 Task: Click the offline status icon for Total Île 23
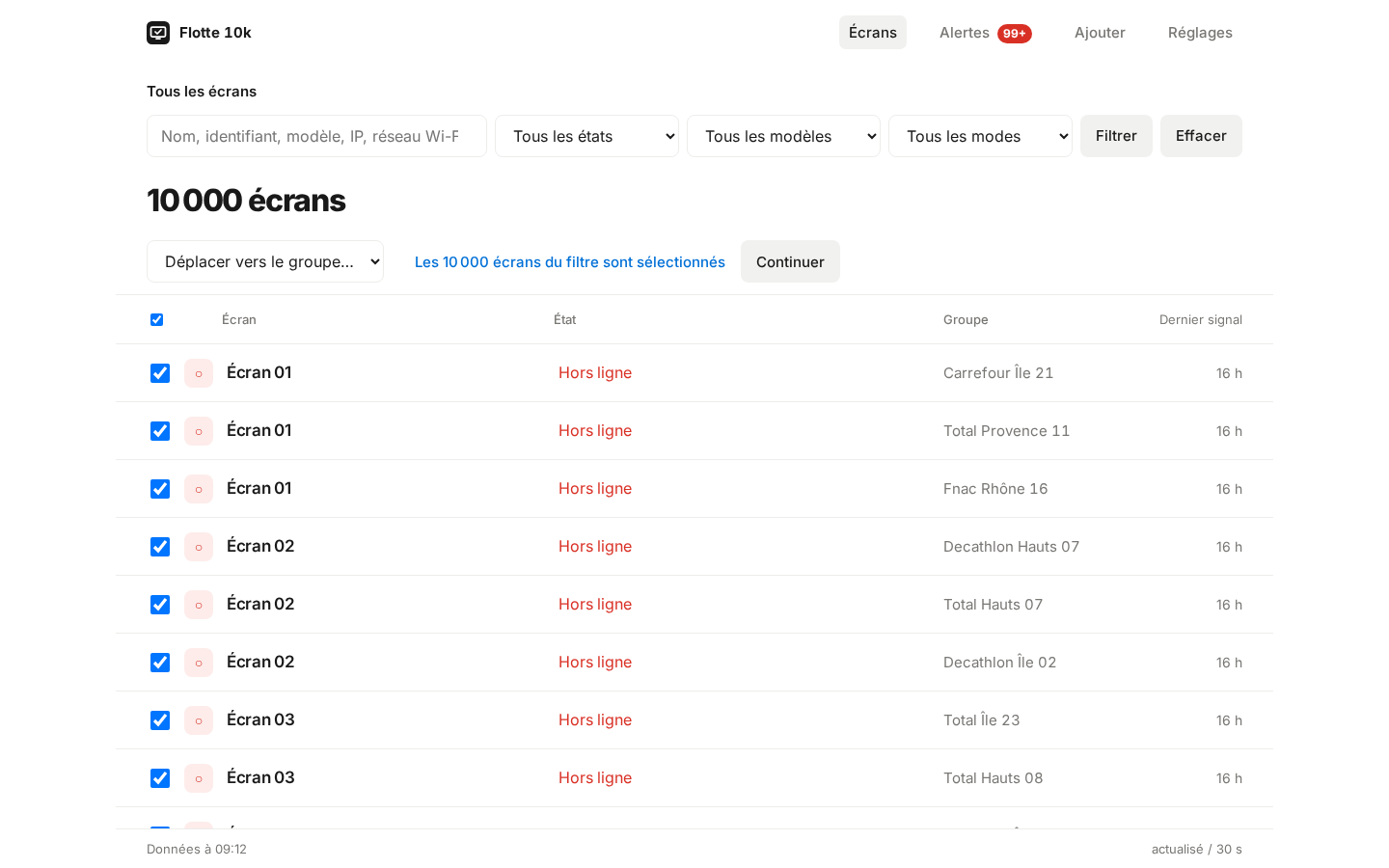click(199, 720)
